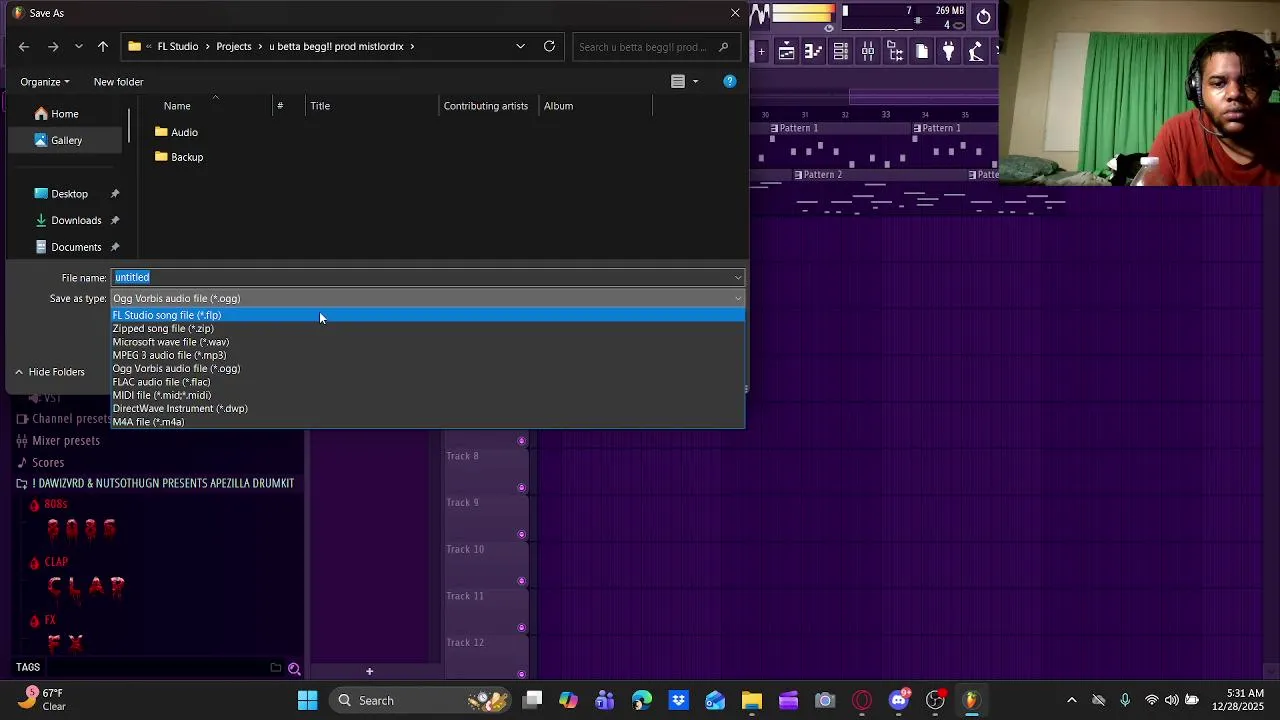Click the folder icon beside TAGS in browser

276,668
